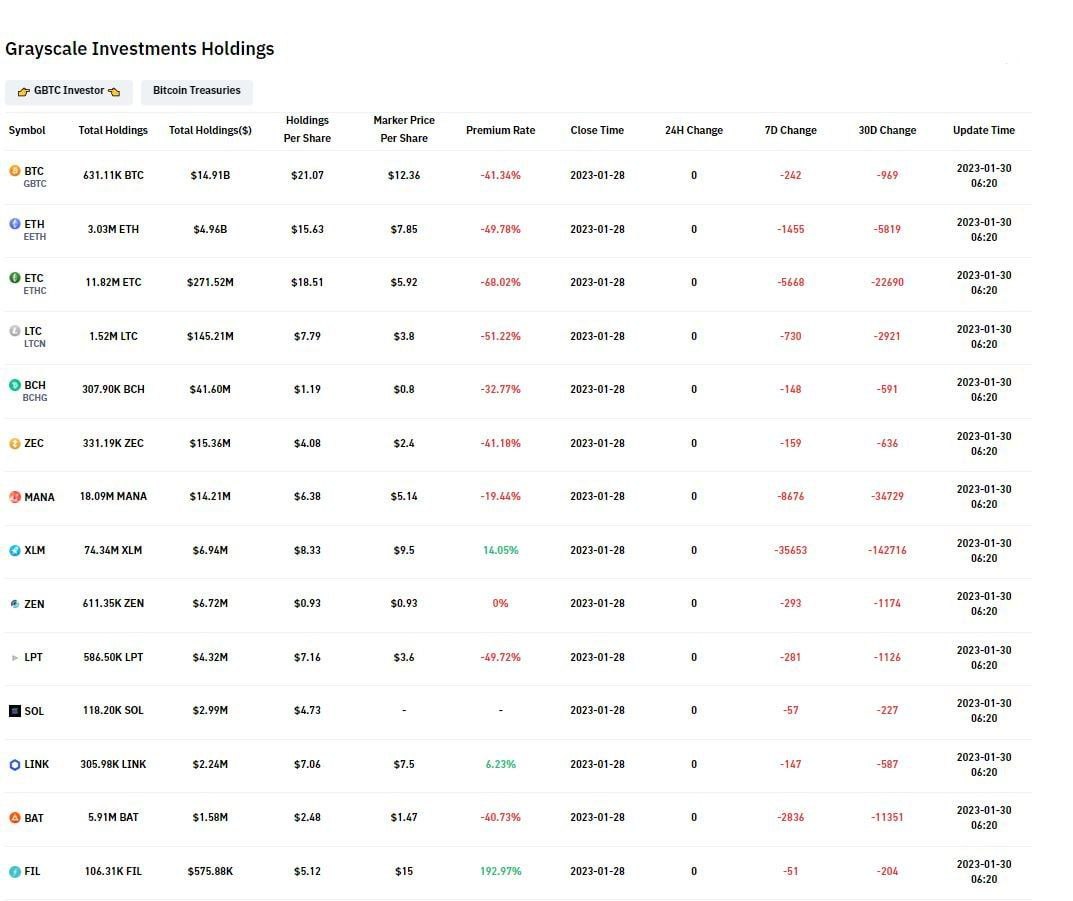The image size is (1073, 901).
Task: Select the '-22690' 30D change for ETC
Action: pos(888,282)
